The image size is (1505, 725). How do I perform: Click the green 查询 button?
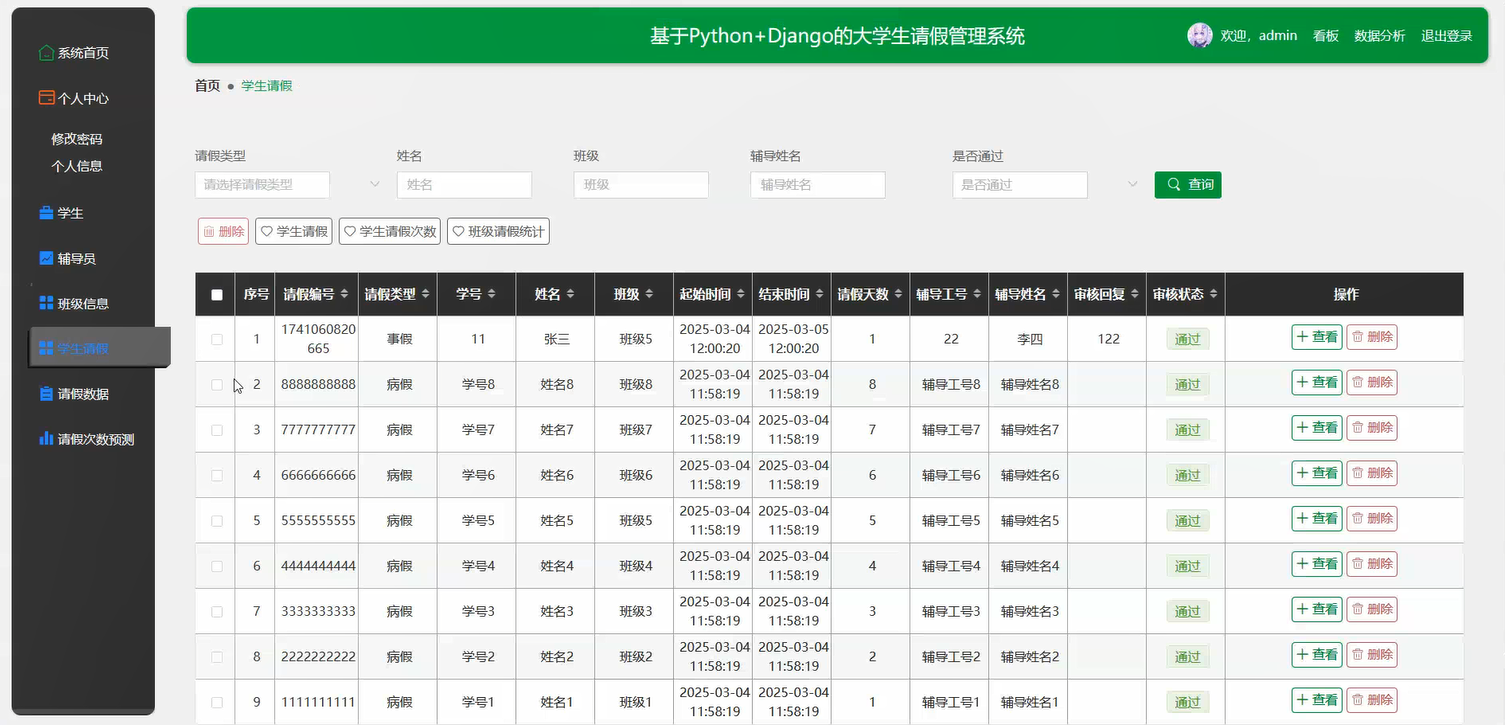pyautogui.click(x=1188, y=185)
